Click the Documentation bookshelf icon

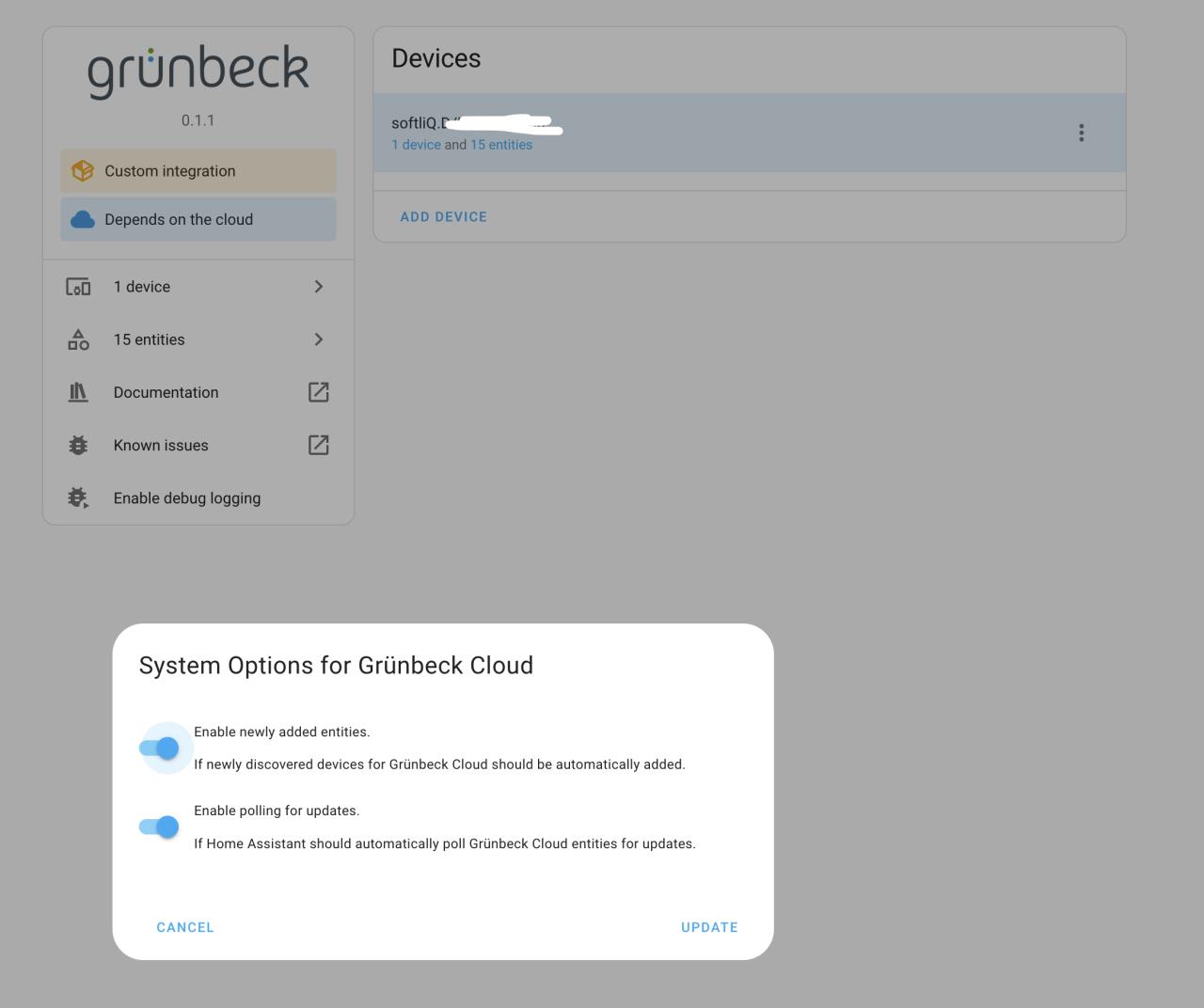(78, 392)
